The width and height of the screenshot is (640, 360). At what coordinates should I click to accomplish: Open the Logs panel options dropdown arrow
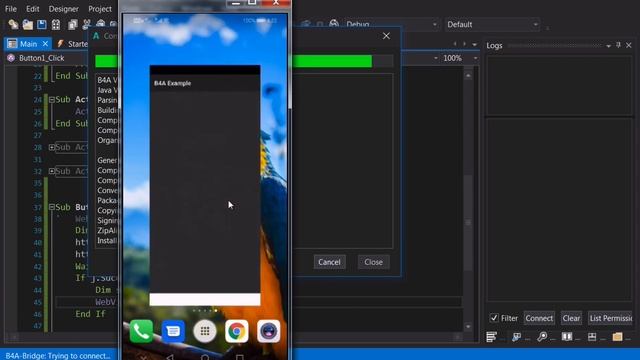pos(608,46)
